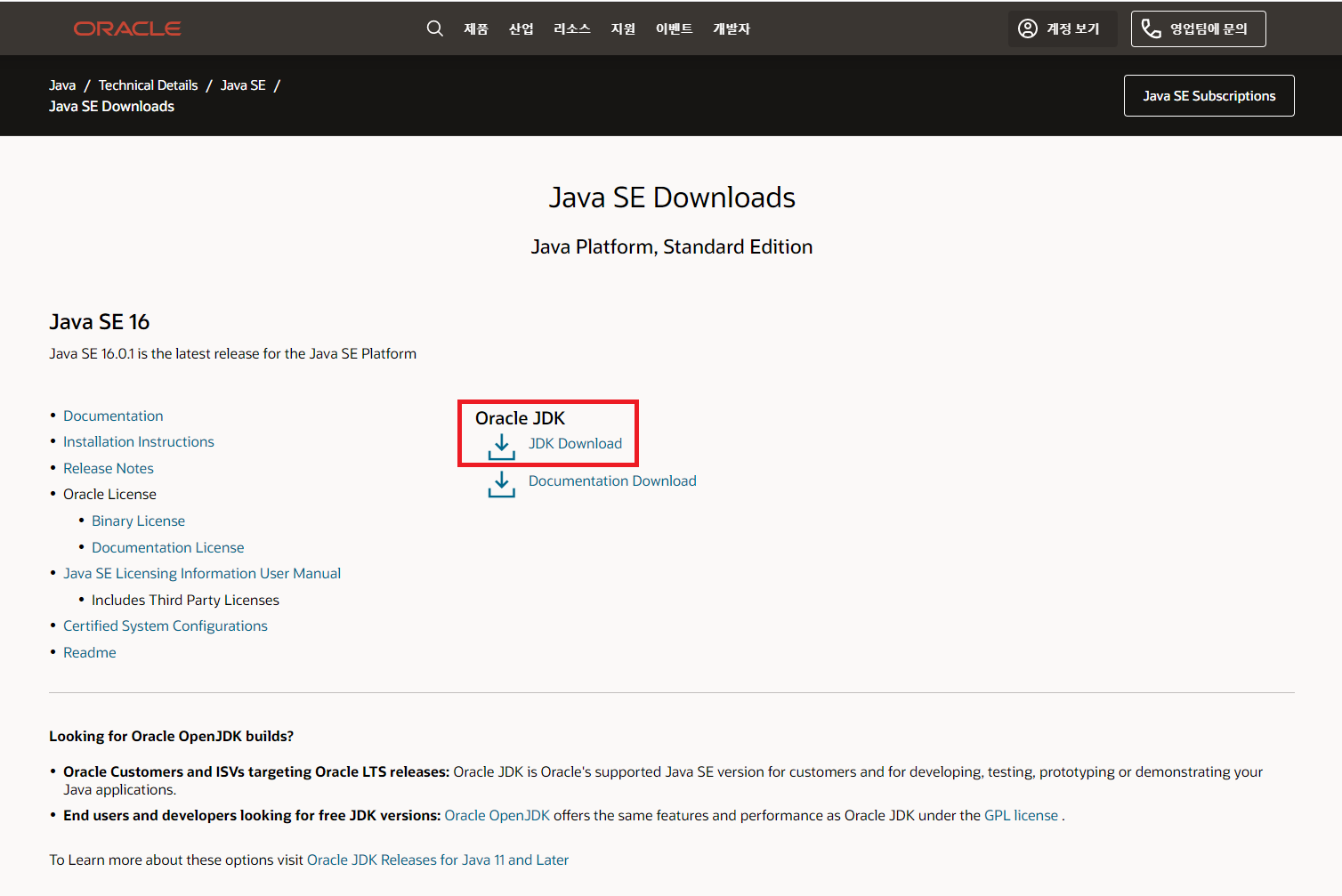Click the Java SE Downloads breadcrumb text
Viewport: 1342px width, 896px height.
click(111, 106)
